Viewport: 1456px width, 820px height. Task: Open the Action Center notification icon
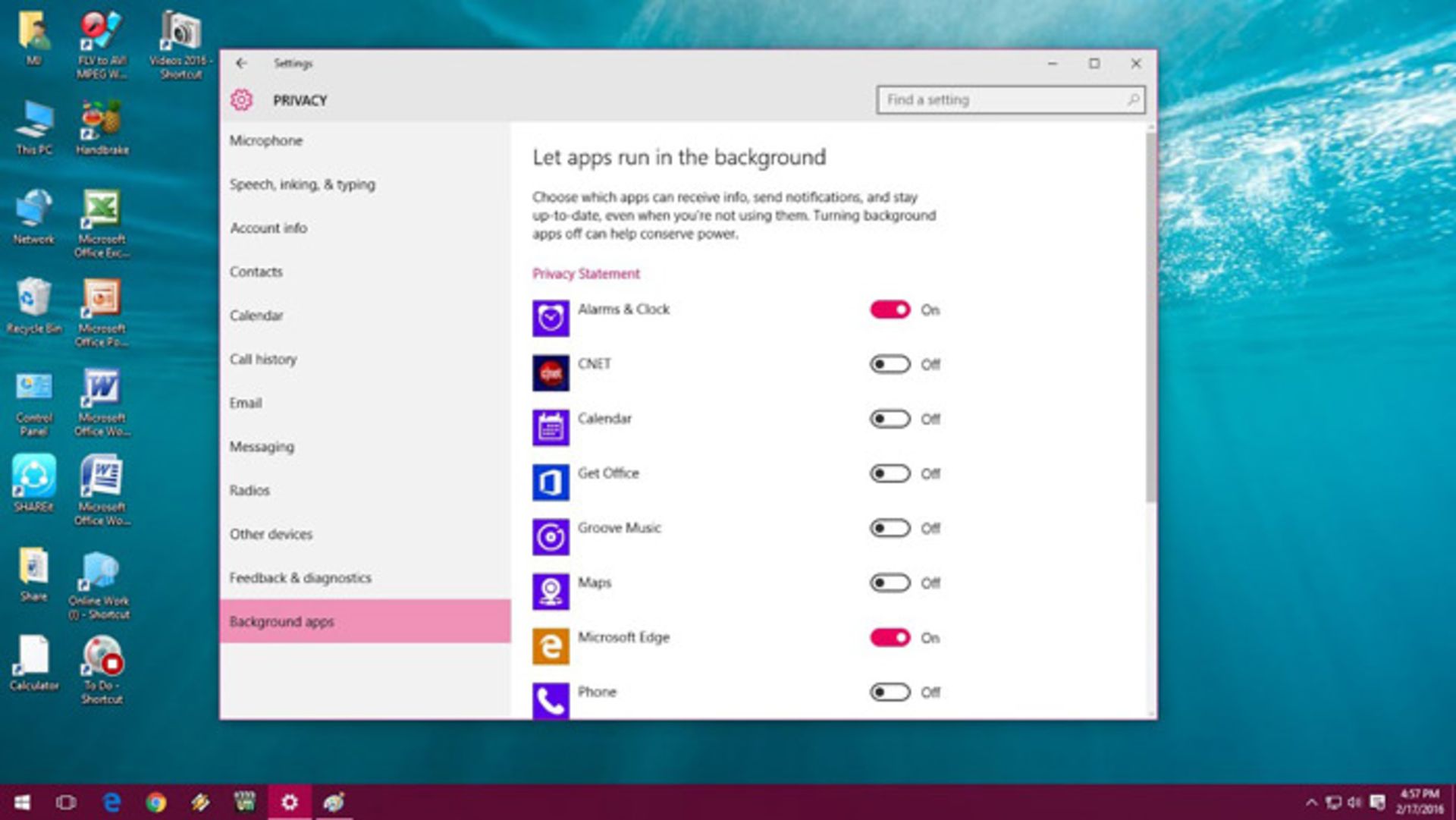pos(1378,803)
